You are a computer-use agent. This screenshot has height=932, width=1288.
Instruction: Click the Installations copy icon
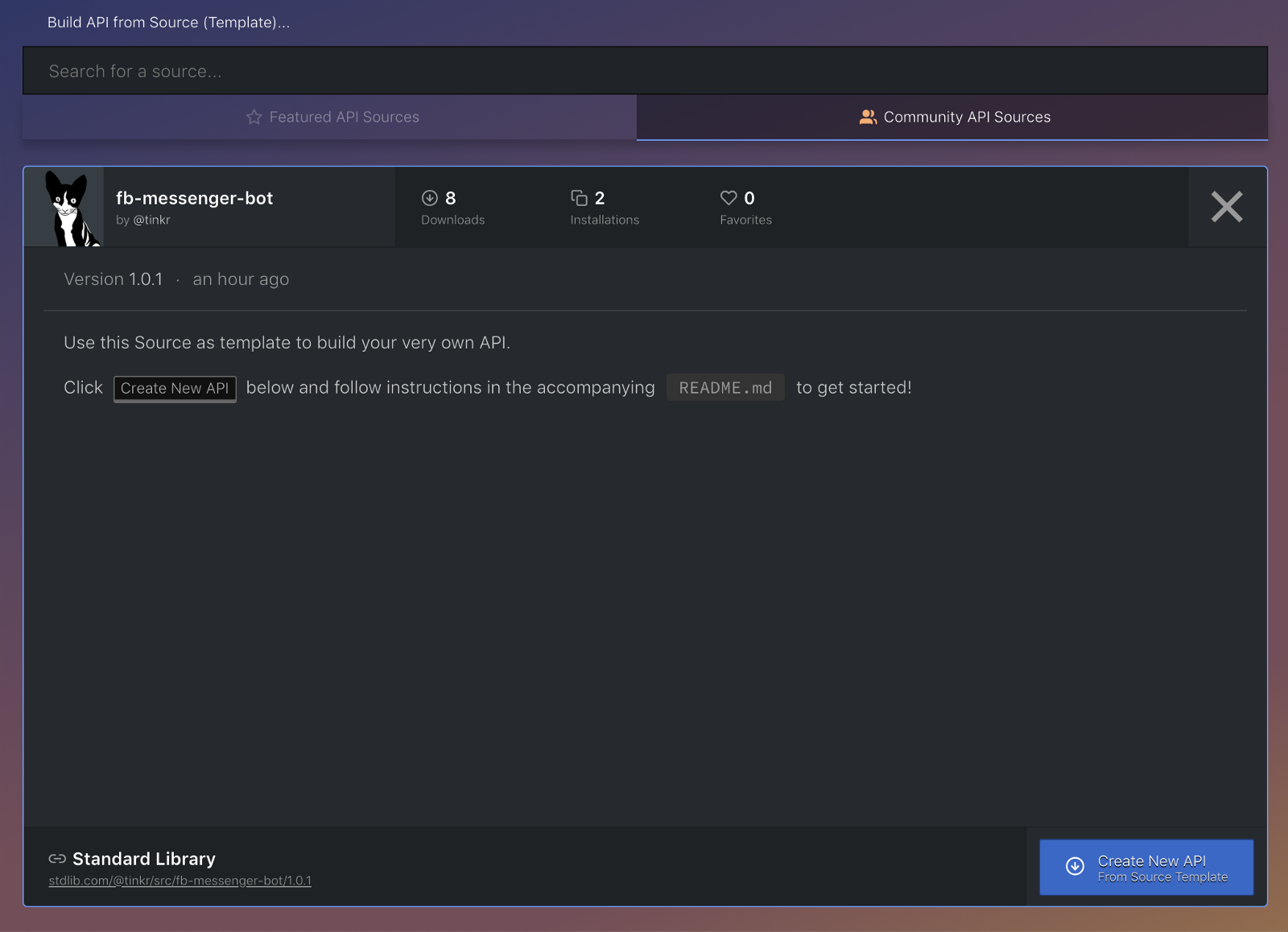point(579,198)
